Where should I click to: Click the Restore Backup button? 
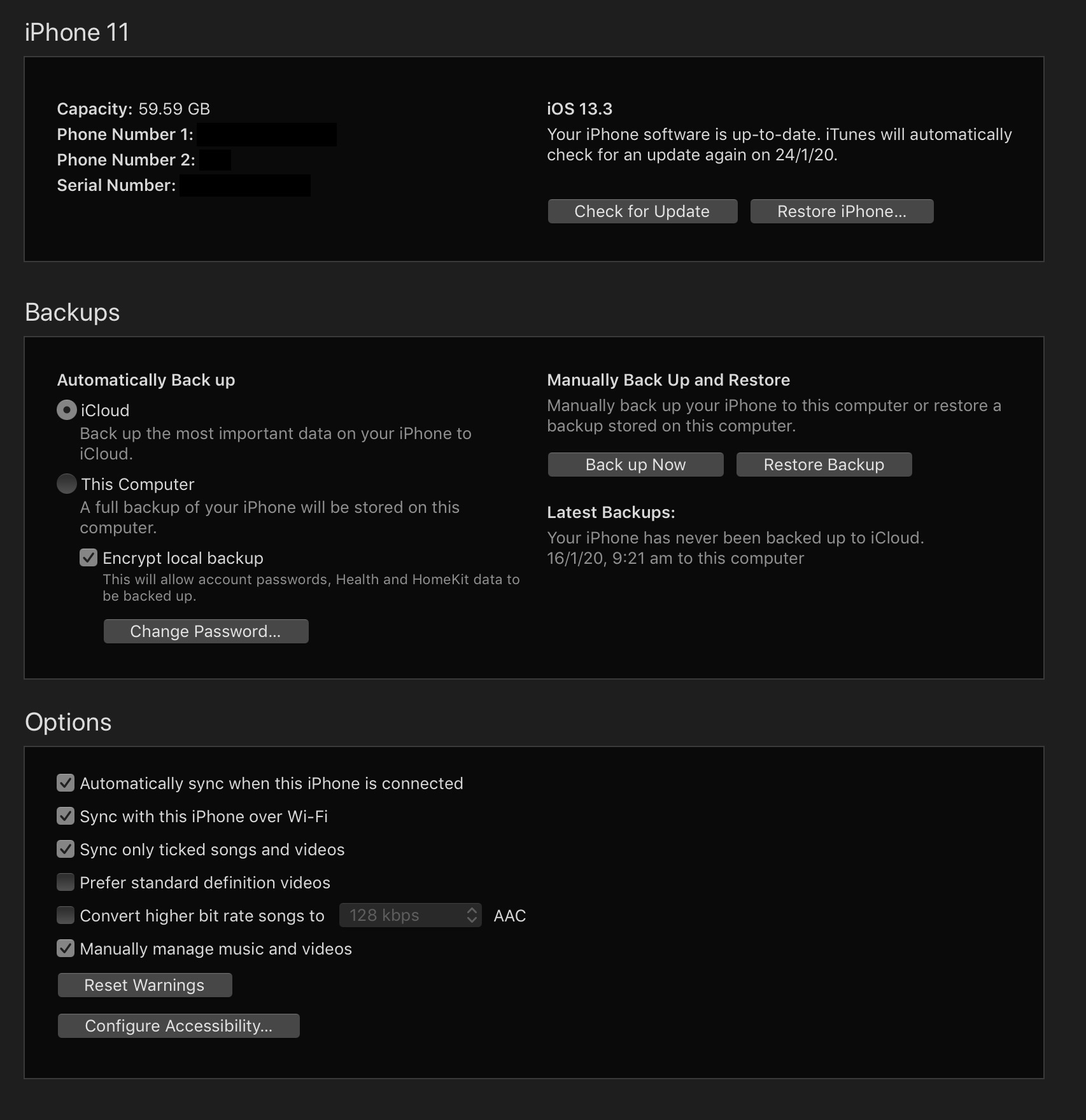(824, 465)
